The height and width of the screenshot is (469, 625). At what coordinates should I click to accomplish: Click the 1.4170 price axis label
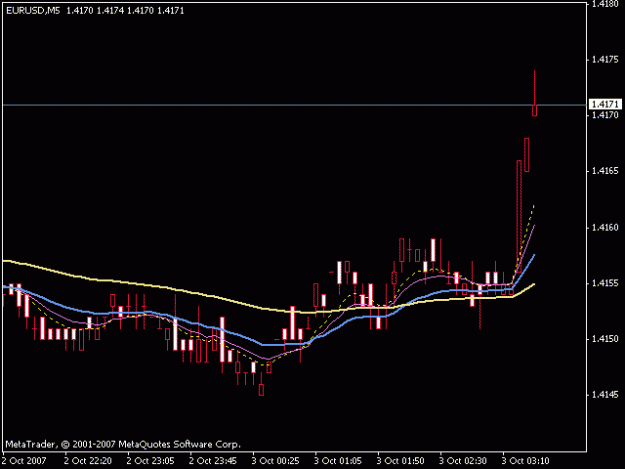point(605,115)
